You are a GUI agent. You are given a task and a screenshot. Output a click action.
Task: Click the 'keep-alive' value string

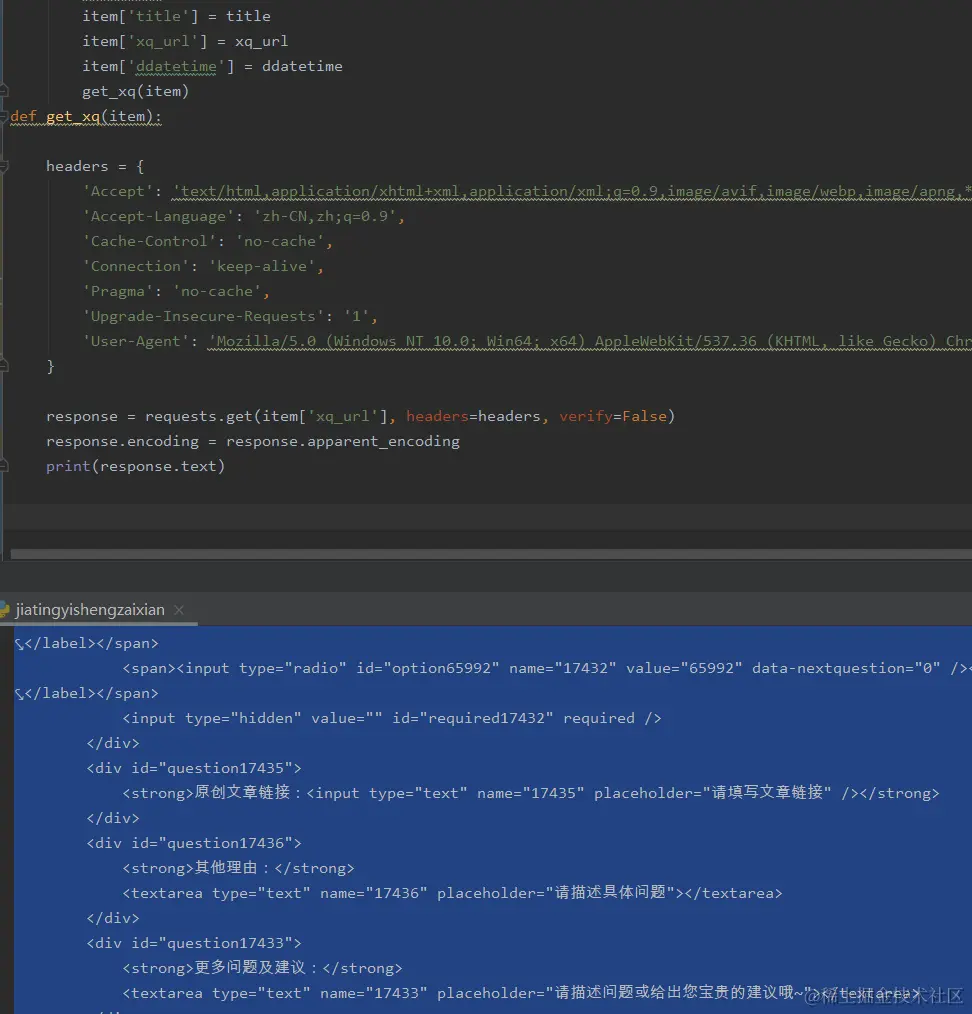pos(262,266)
